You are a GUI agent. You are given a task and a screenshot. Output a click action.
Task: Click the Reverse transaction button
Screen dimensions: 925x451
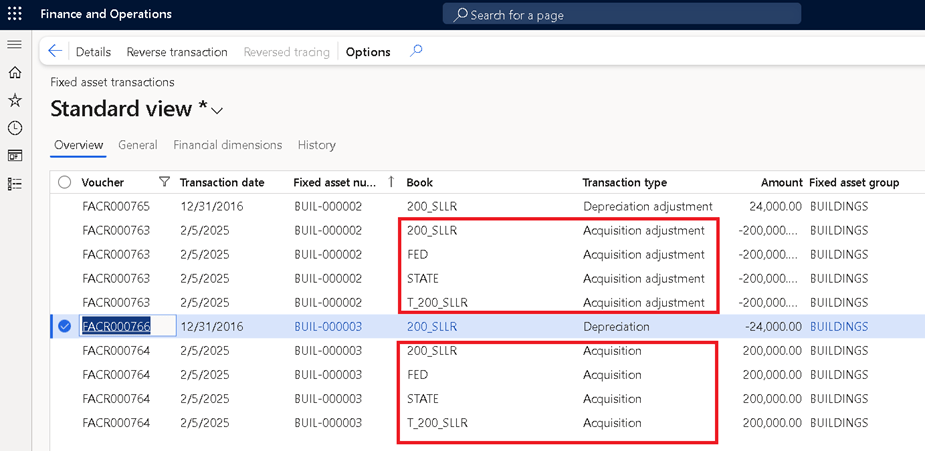tap(177, 52)
